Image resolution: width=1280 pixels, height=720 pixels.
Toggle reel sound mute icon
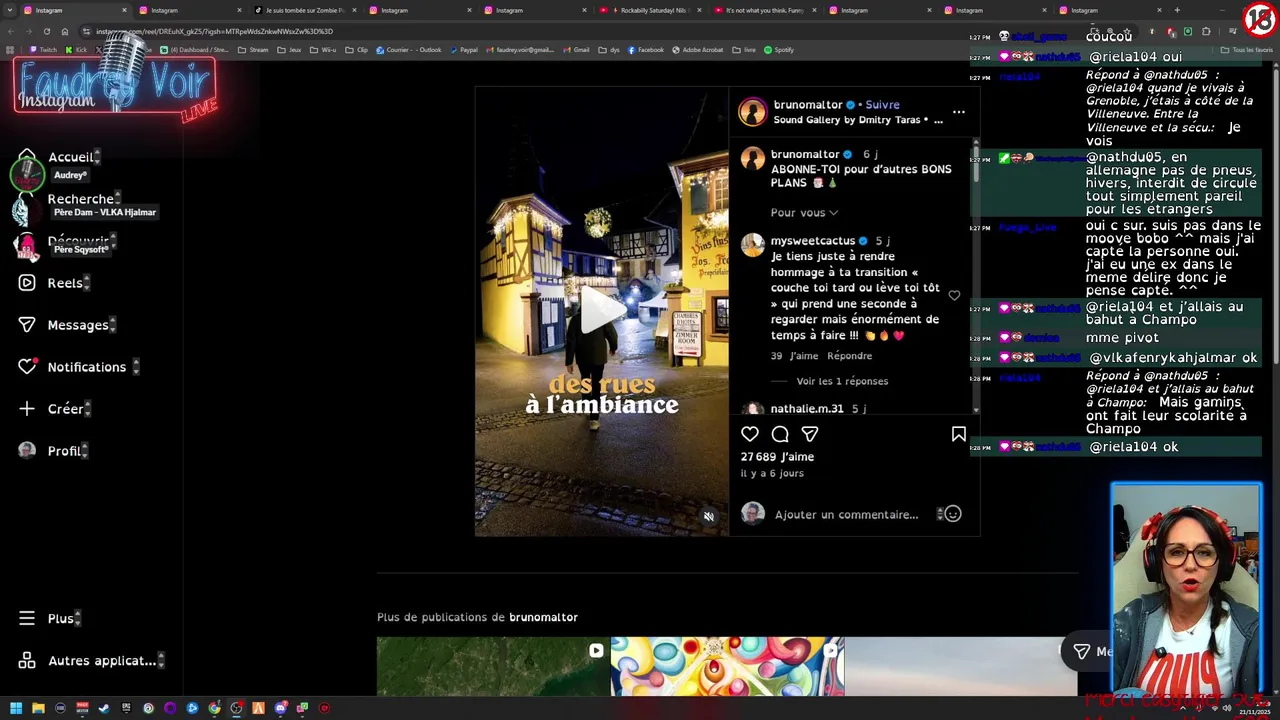[709, 516]
